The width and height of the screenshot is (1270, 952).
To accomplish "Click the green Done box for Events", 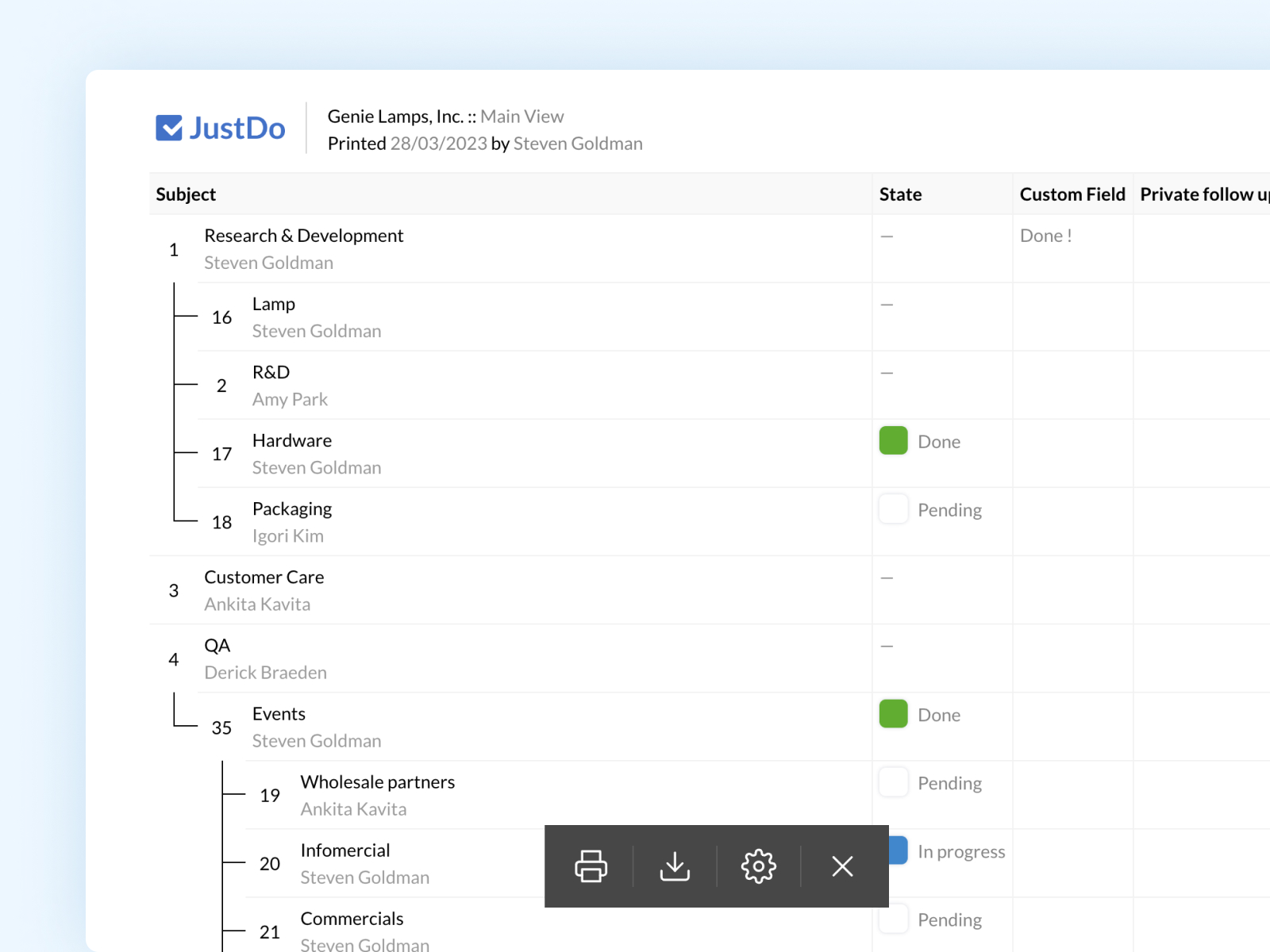I will point(893,714).
